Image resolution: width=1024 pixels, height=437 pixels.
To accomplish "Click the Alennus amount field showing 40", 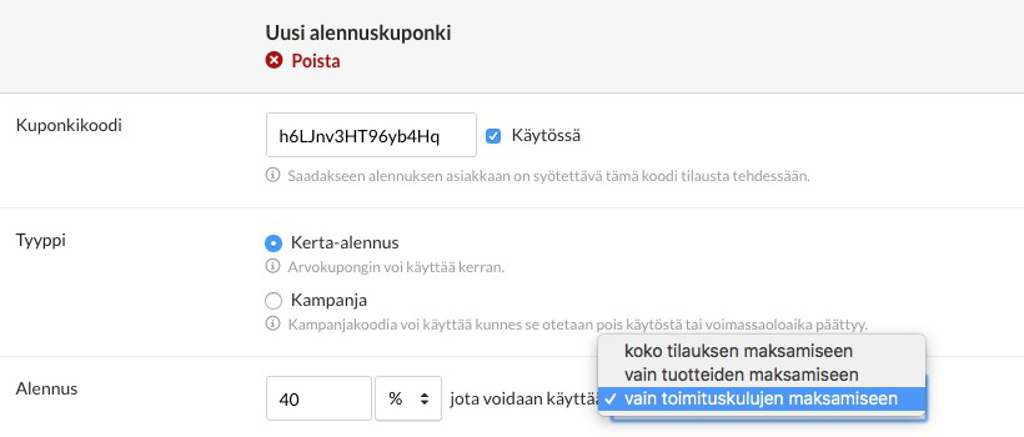I will 319,398.
